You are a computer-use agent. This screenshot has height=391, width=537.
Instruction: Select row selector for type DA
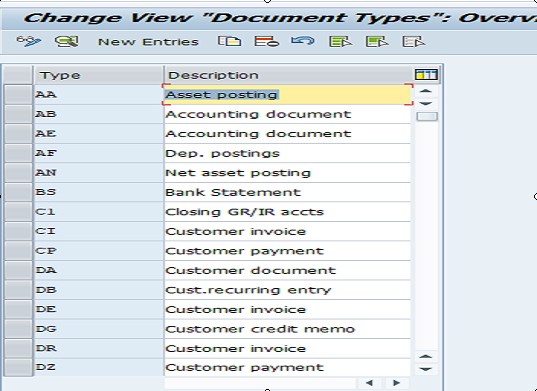[x=18, y=270]
